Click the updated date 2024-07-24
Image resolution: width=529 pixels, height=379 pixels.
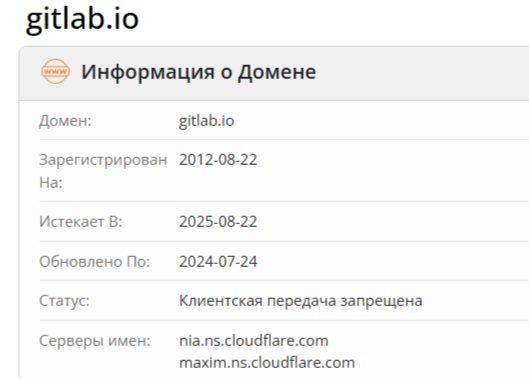(x=218, y=262)
